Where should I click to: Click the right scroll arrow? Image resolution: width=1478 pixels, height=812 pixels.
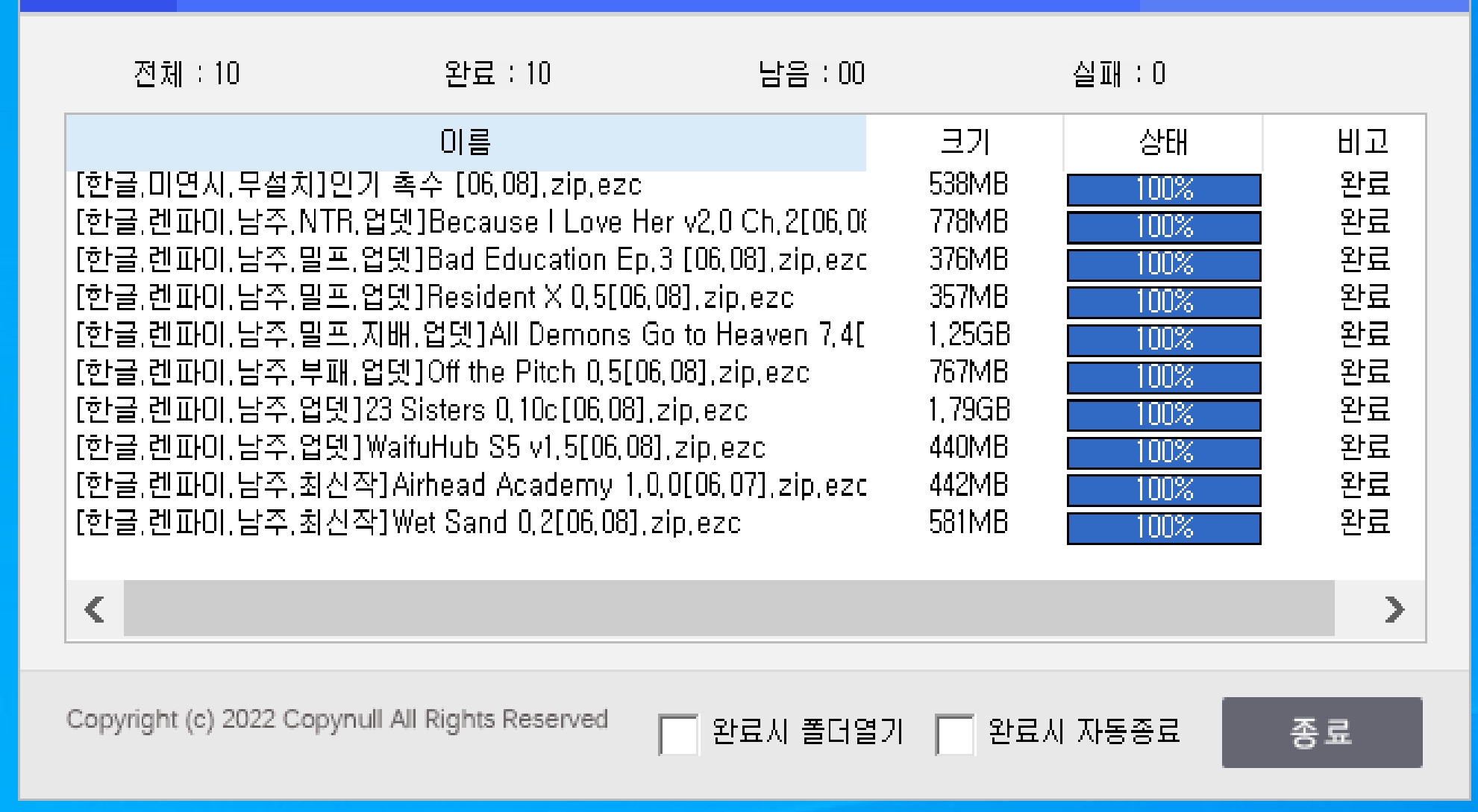coord(1394,609)
